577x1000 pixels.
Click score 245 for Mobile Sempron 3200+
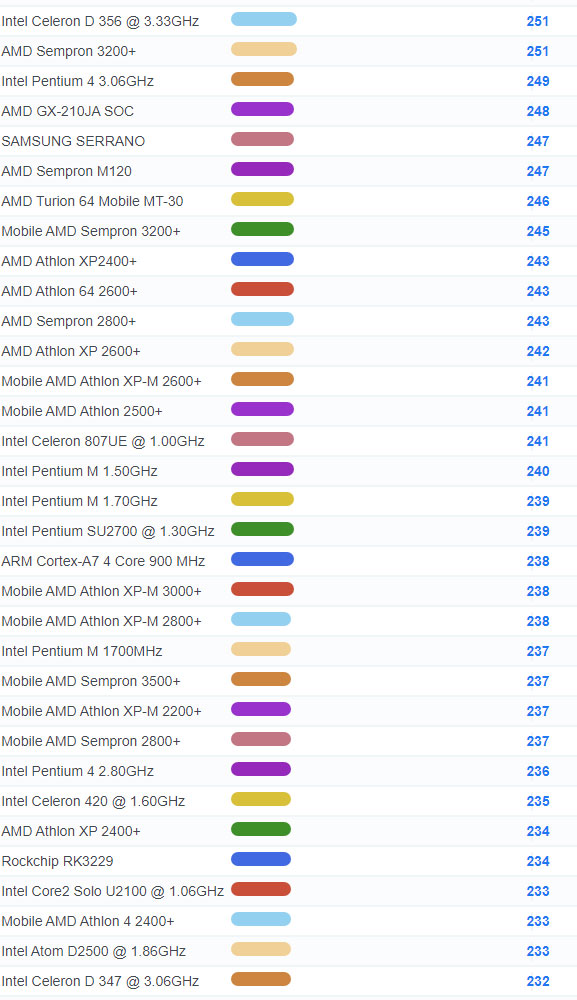[537, 231]
